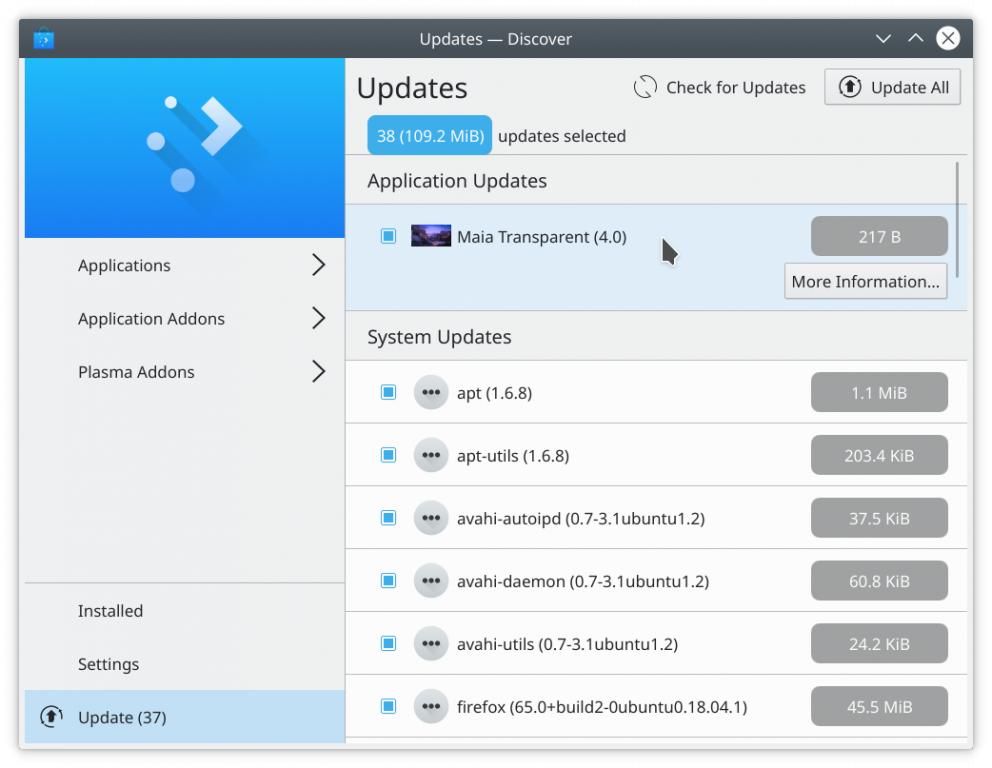Screen dimensions: 992x768
Task: Uncheck the Maia Transparent update checkbox
Action: tap(388, 236)
